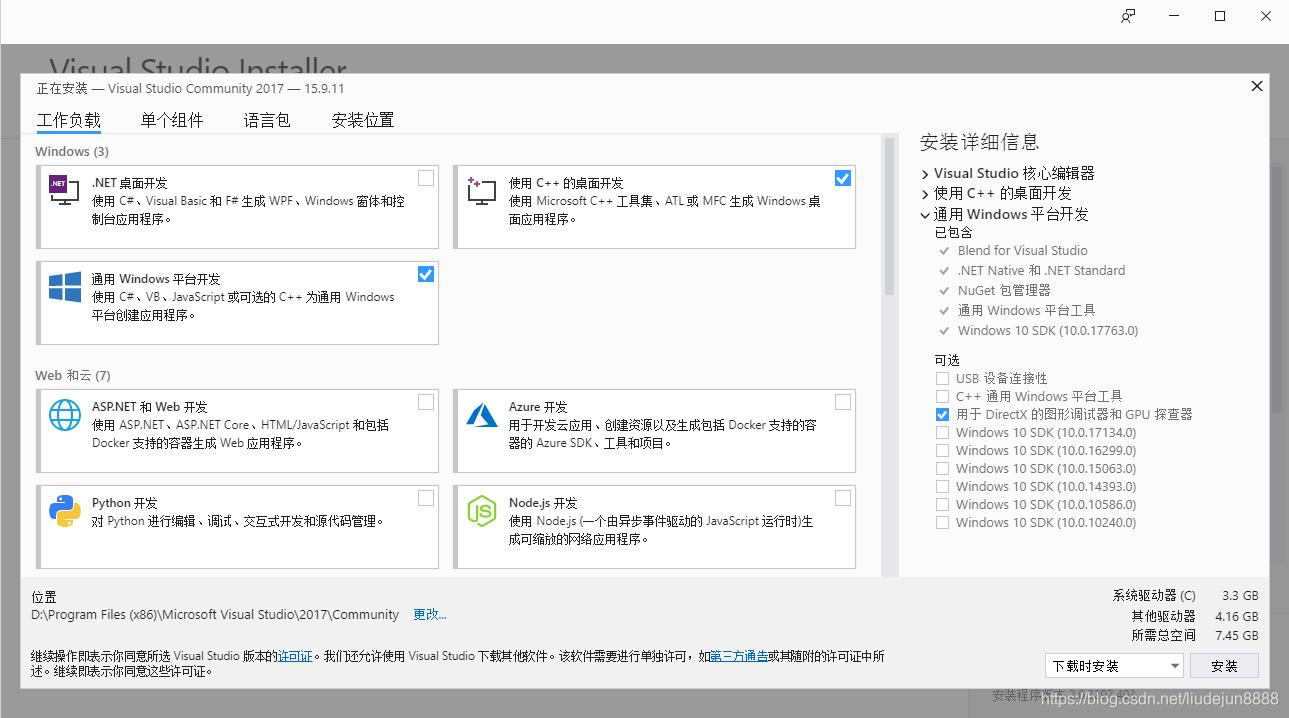Expand 使用 C++ 的桌面开发 details

(x=925, y=194)
